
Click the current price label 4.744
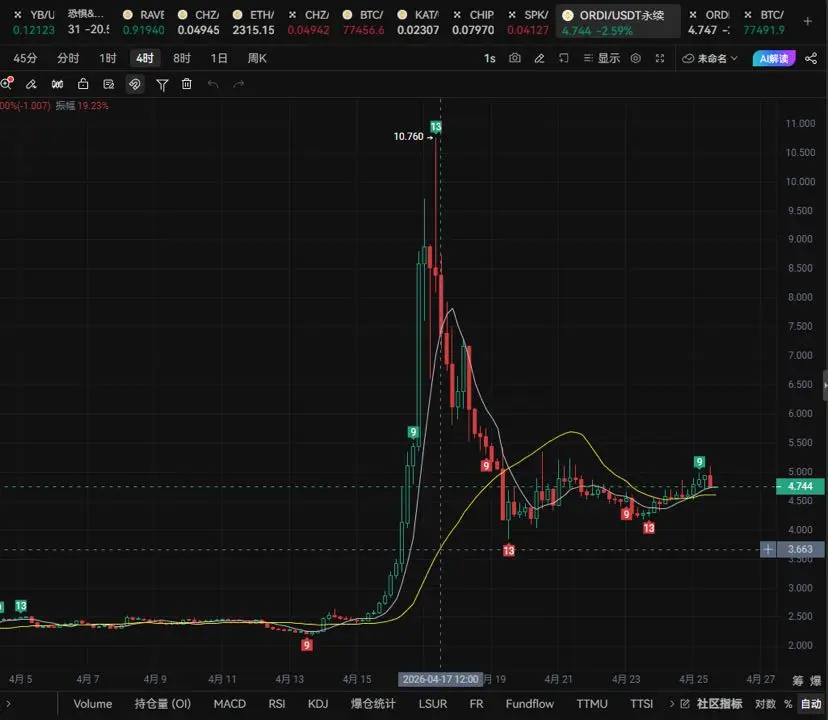[800, 486]
